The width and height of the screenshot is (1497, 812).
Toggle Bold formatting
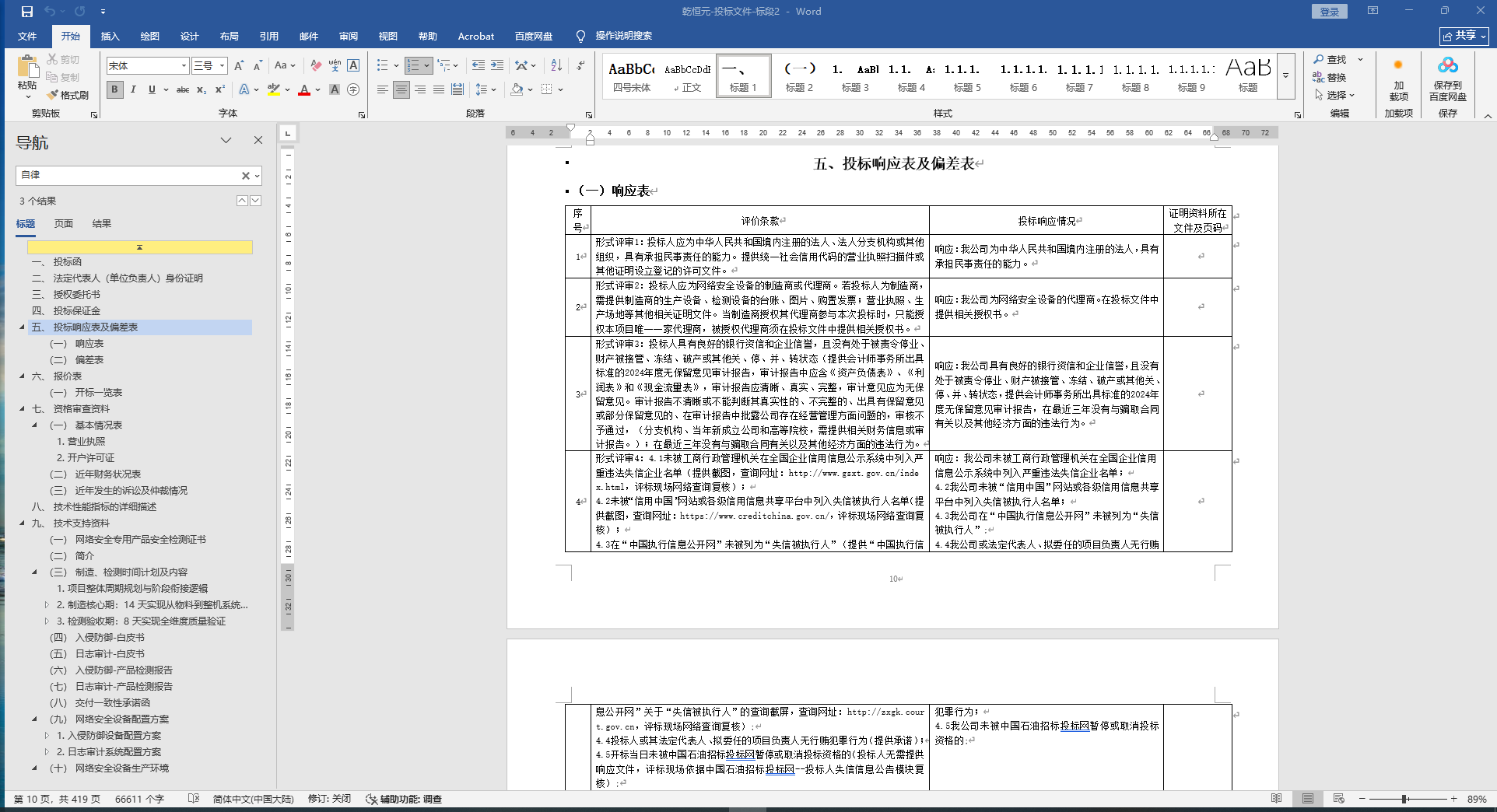114,89
